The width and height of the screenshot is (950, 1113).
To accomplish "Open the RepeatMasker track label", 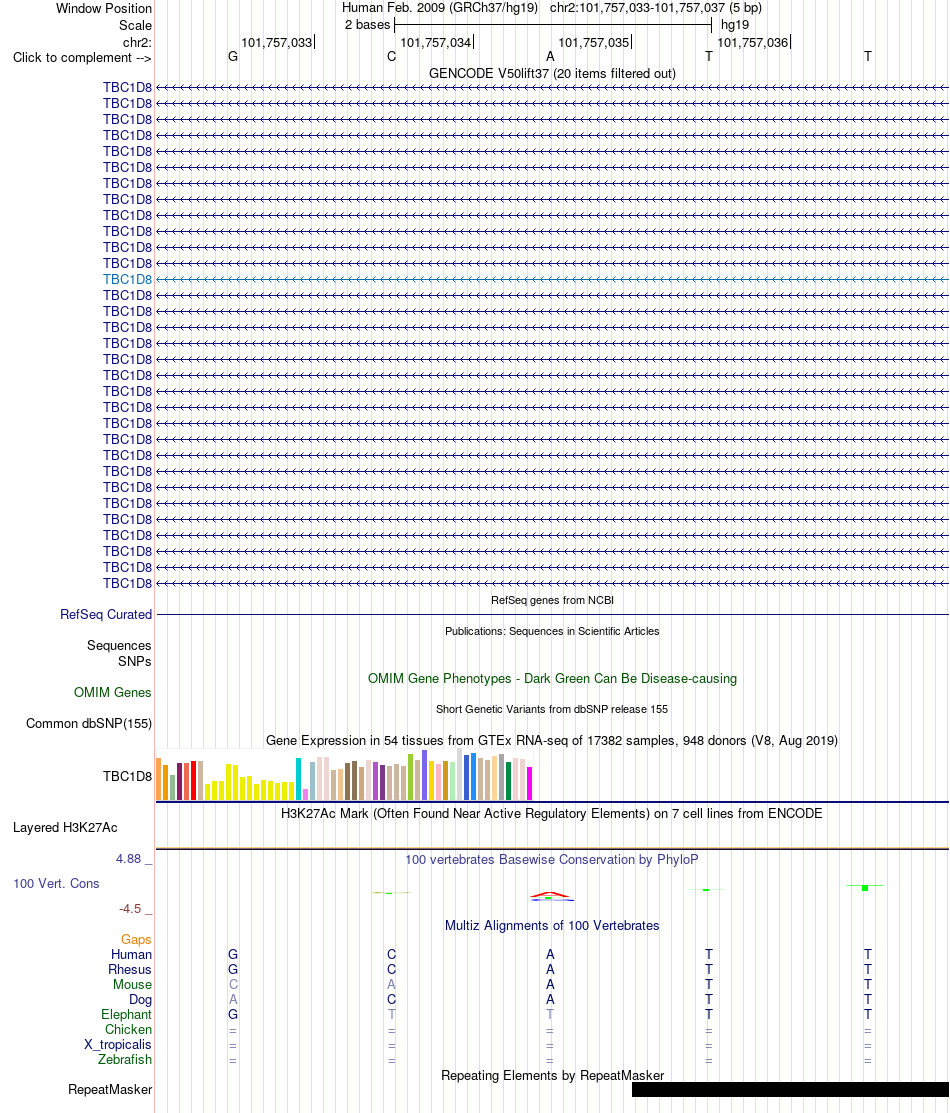I will coord(110,1089).
